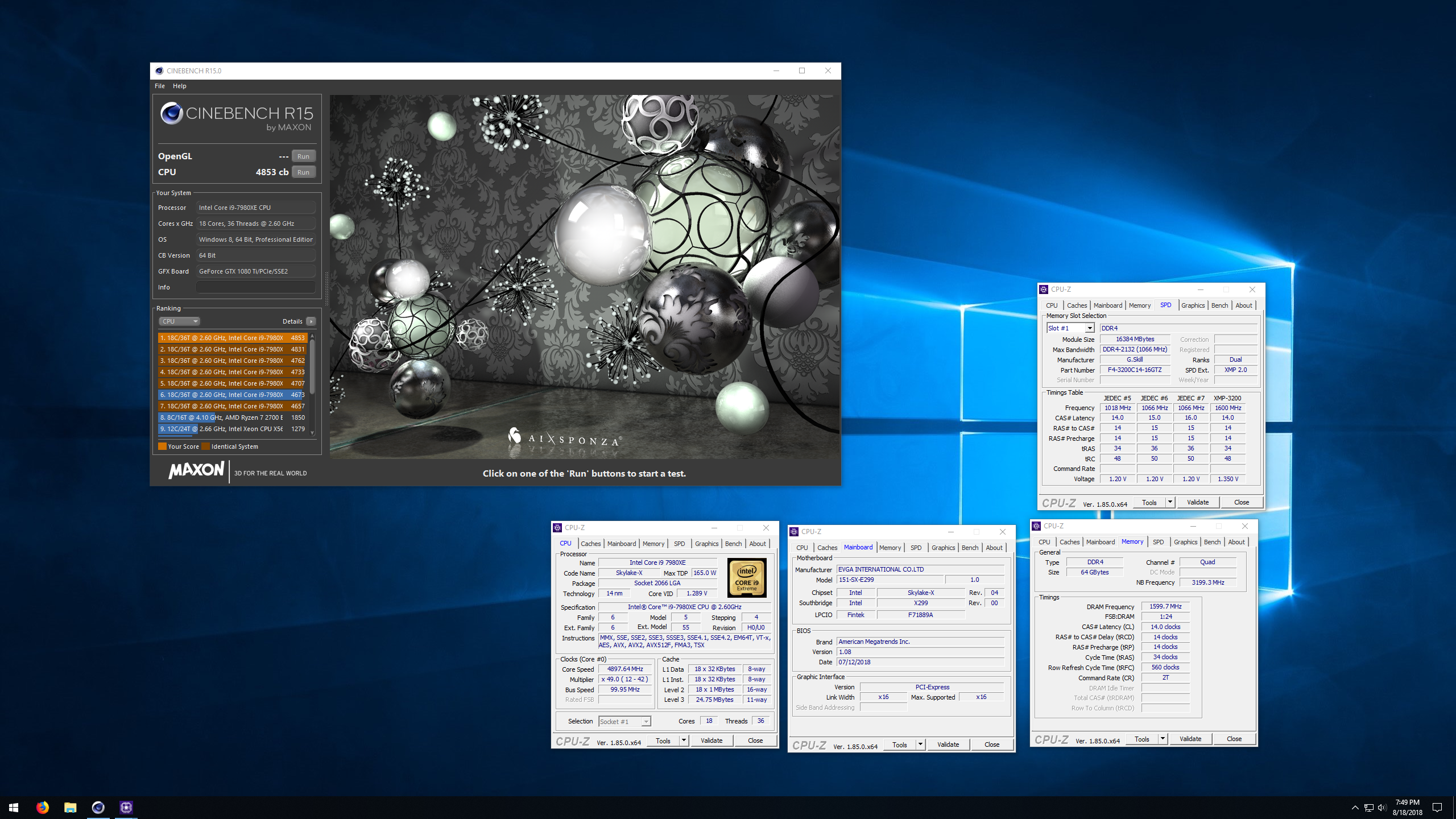Click Close in the SPD window

[x=1242, y=502]
